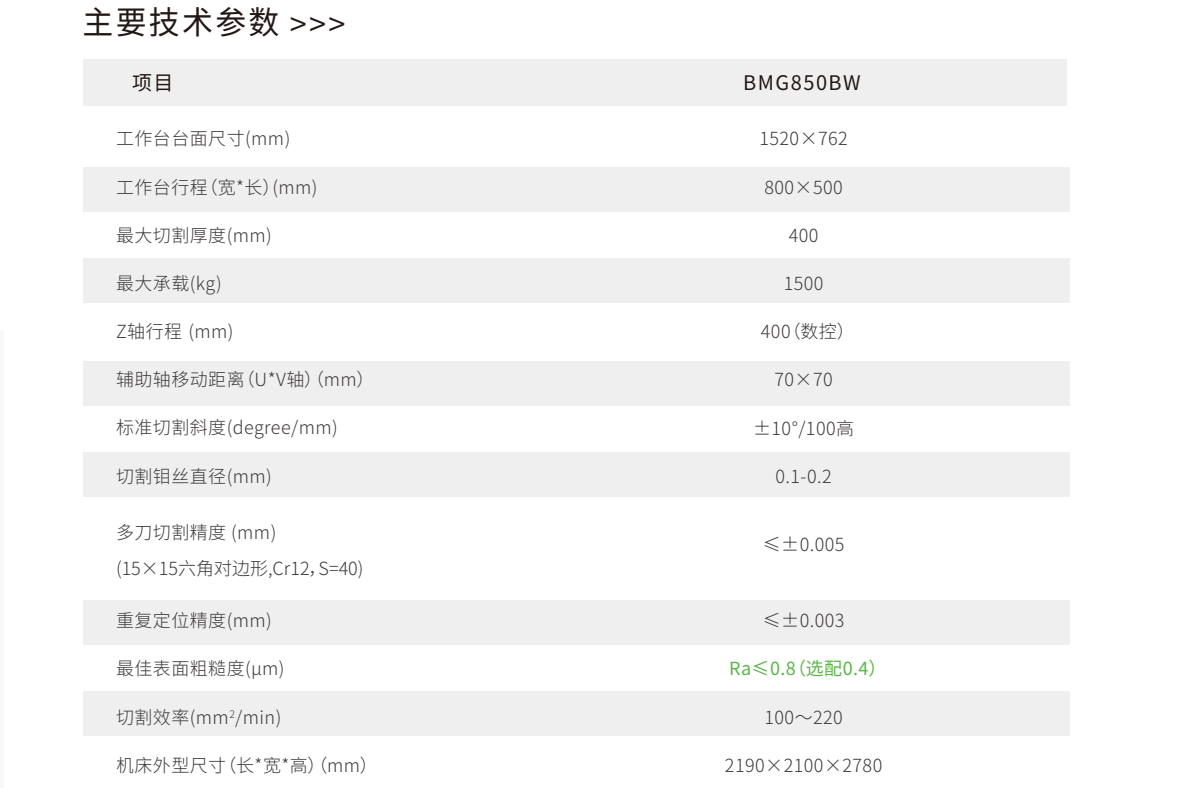The width and height of the screenshot is (1200, 788).
Task: Click the green Ra≤0.8 (选配0.4) text
Action: (803, 669)
